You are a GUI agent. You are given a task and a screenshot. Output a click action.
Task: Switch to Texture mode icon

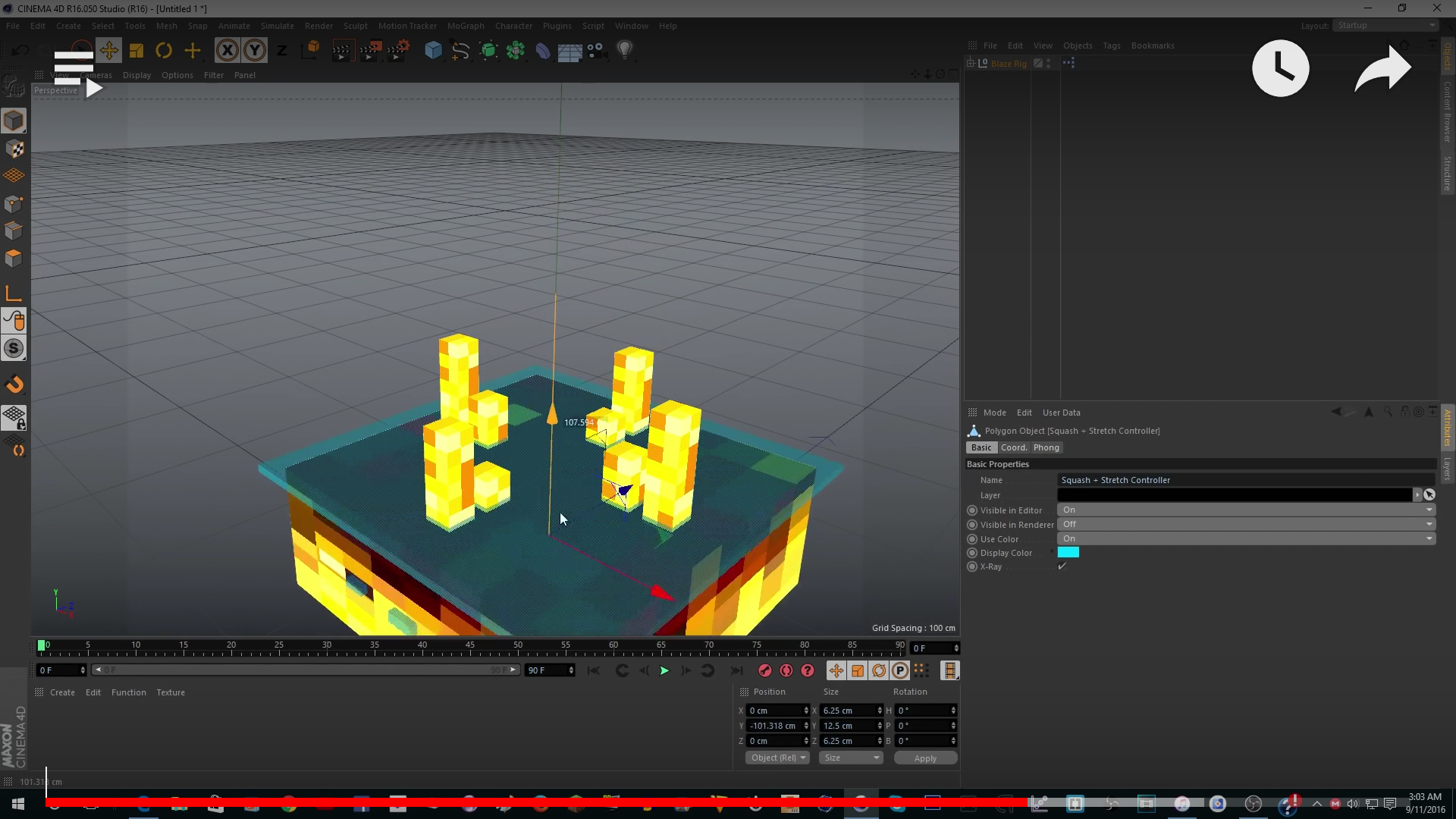pyautogui.click(x=14, y=149)
